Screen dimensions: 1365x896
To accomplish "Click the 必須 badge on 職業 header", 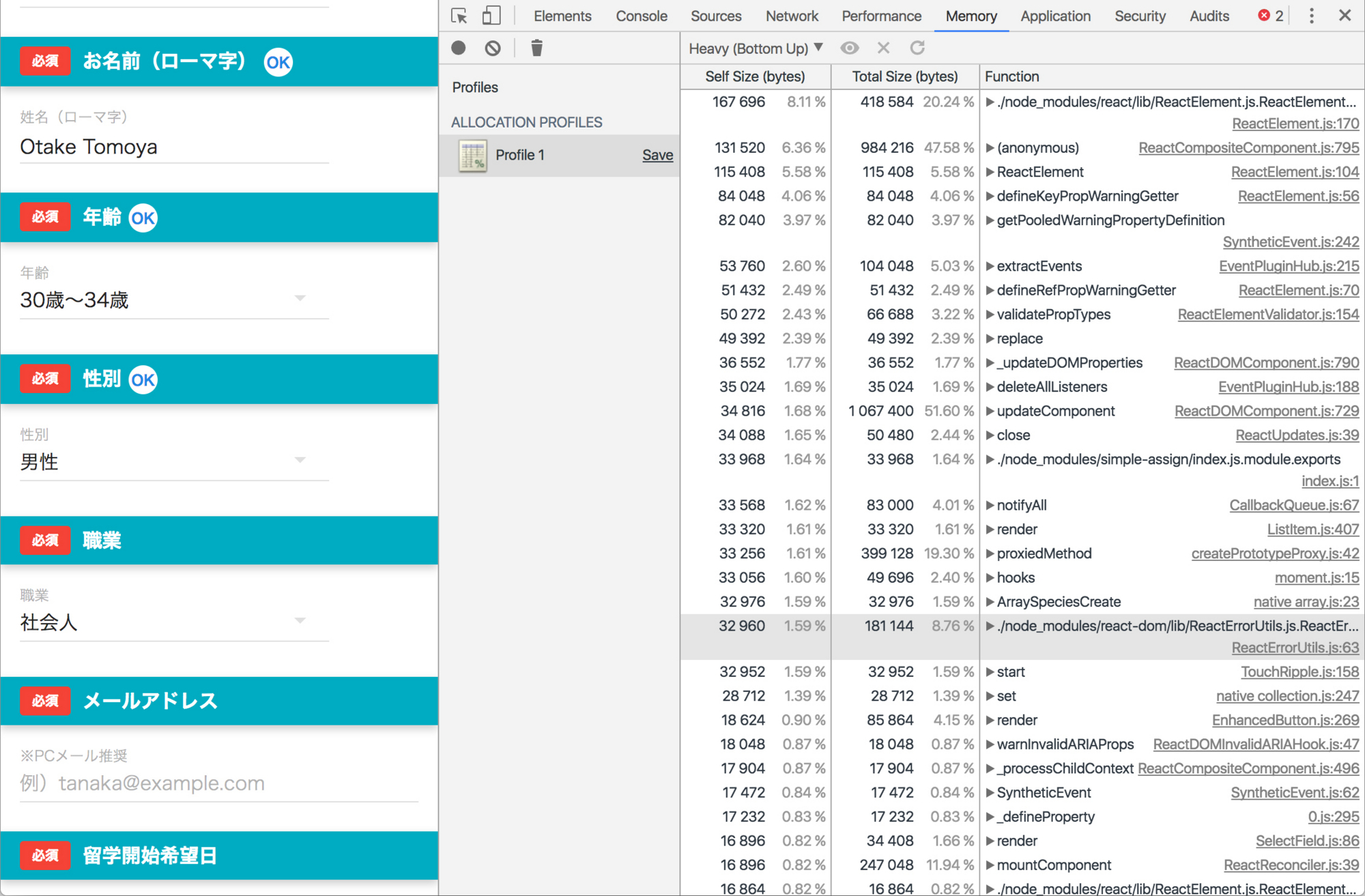I will click(45, 540).
